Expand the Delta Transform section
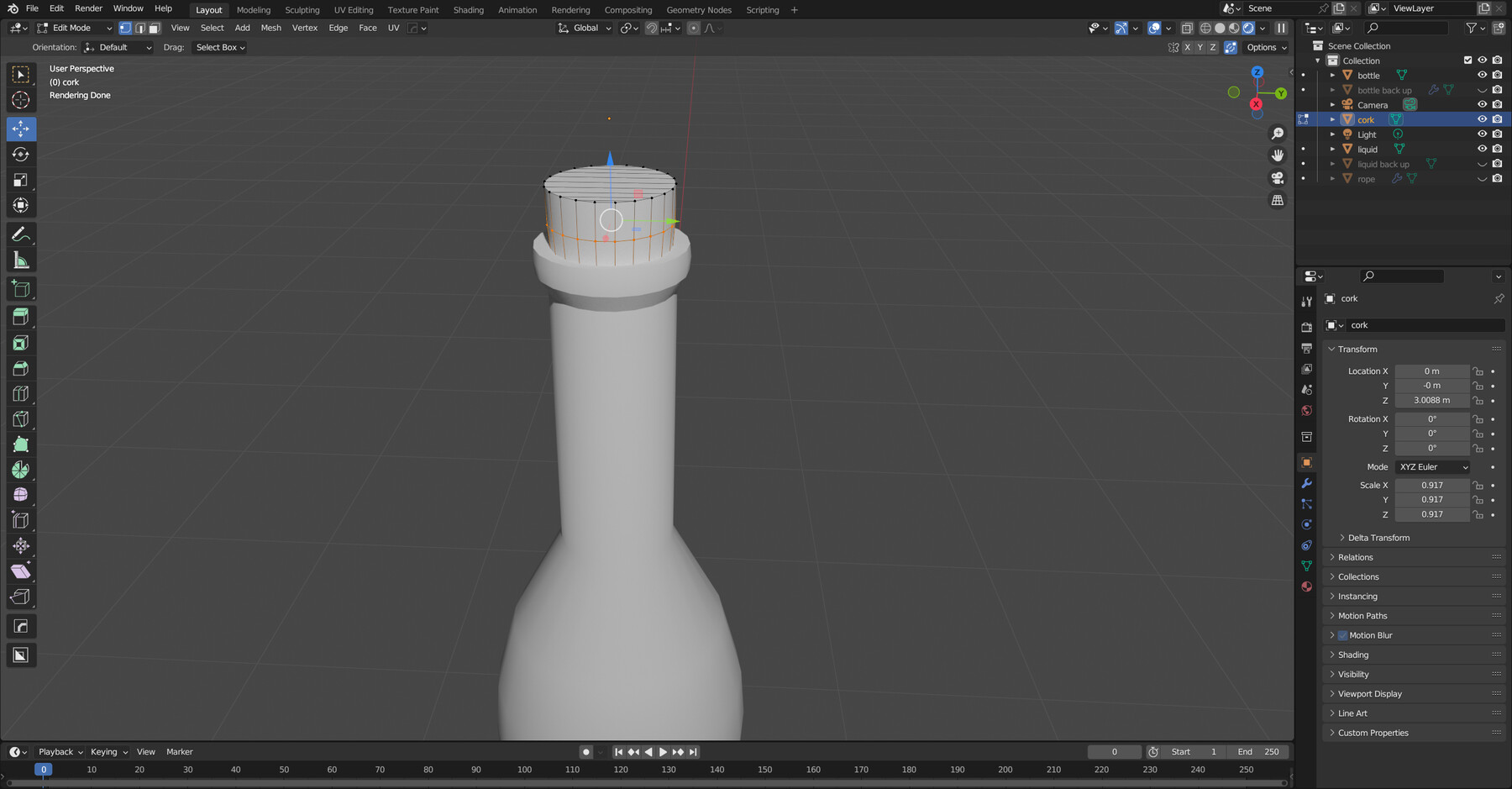1512x789 pixels. 1378,537
